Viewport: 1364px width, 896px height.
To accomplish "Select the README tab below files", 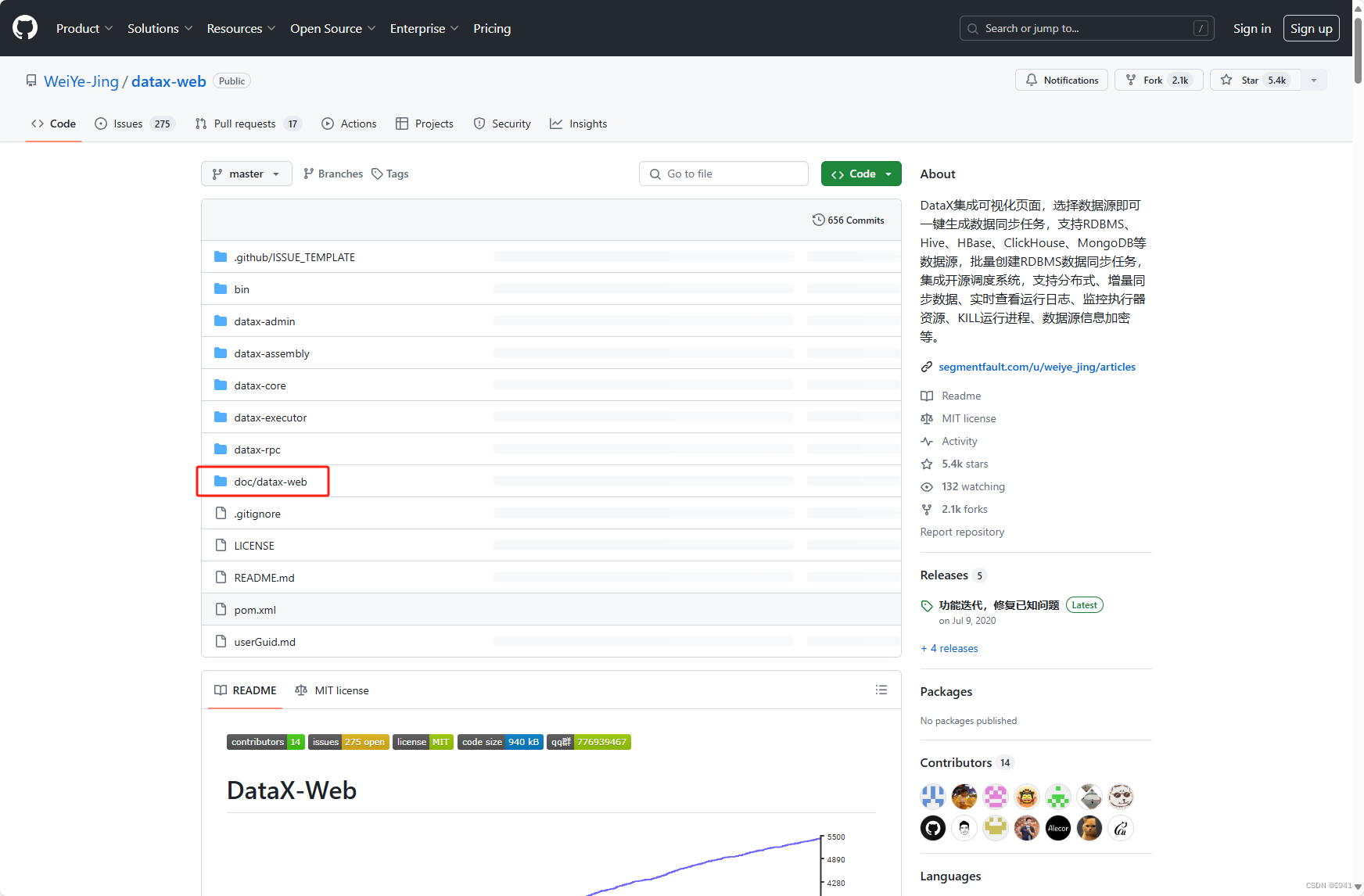I will 245,690.
